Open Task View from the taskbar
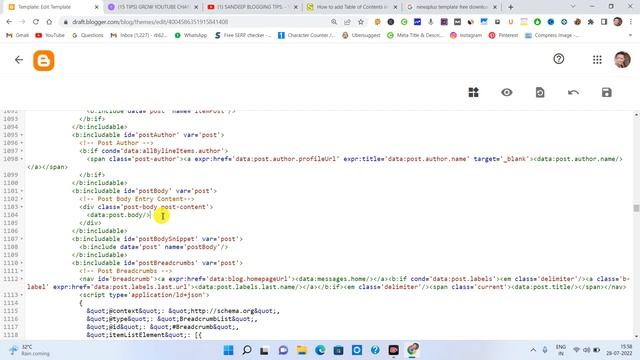The width and height of the screenshot is (640, 360). pyautogui.click(x=264, y=350)
